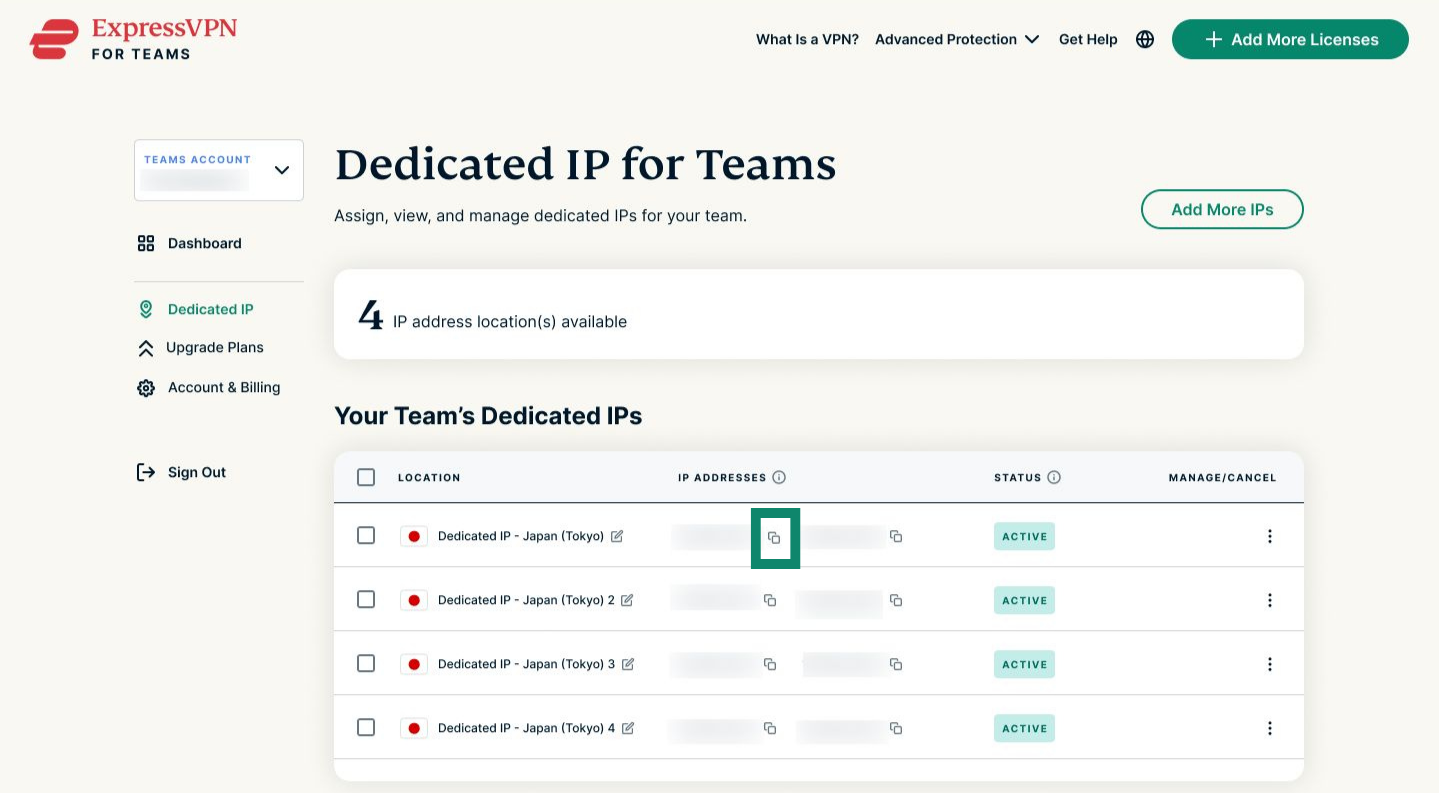1439x793 pixels.
Task: Open manage menu for Japan (Tokyo) 4 row
Action: click(x=1270, y=728)
